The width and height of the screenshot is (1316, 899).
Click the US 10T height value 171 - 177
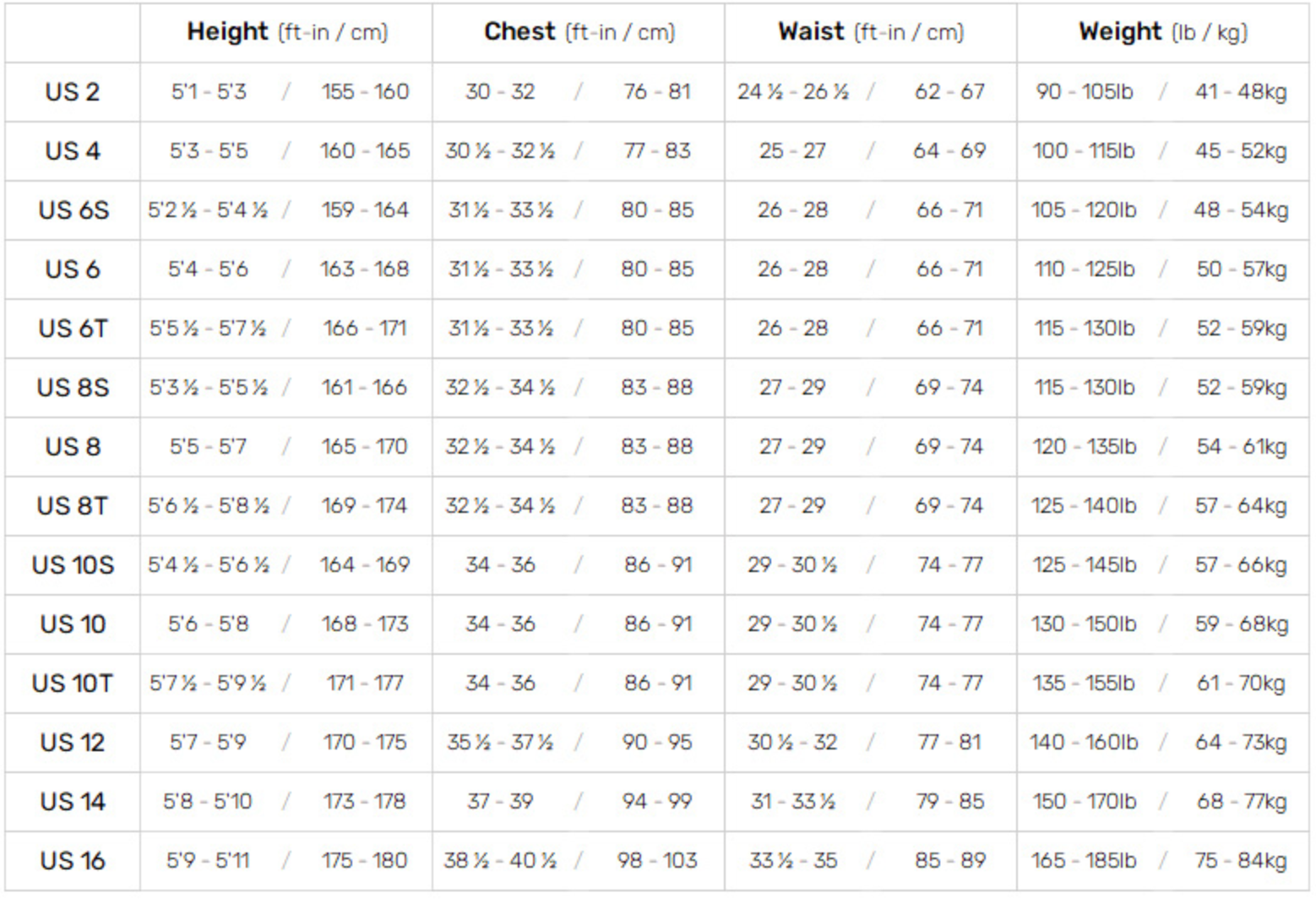364,683
